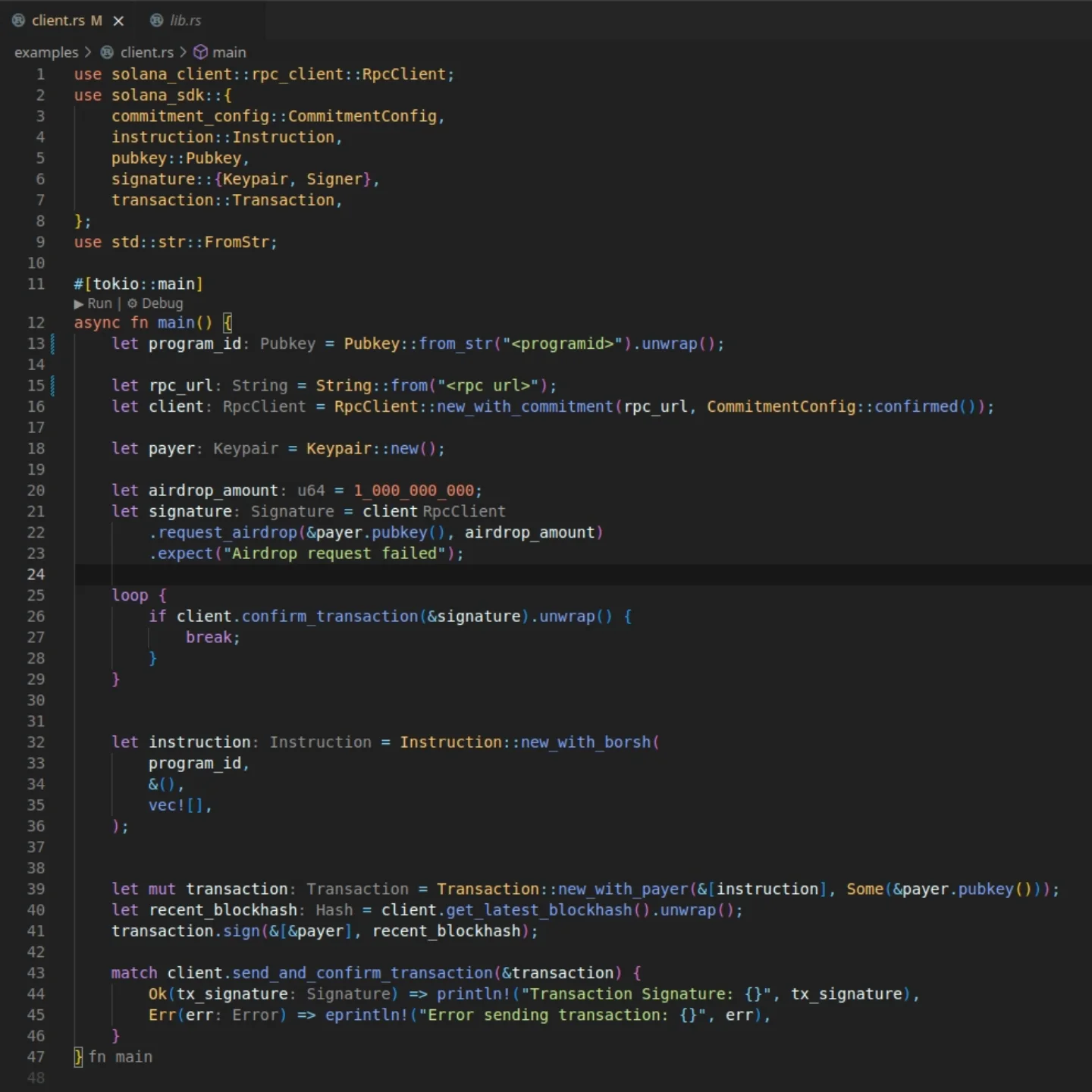Click the gear icon next to Debug
The width and height of the screenshot is (1092, 1092).
tap(132, 303)
